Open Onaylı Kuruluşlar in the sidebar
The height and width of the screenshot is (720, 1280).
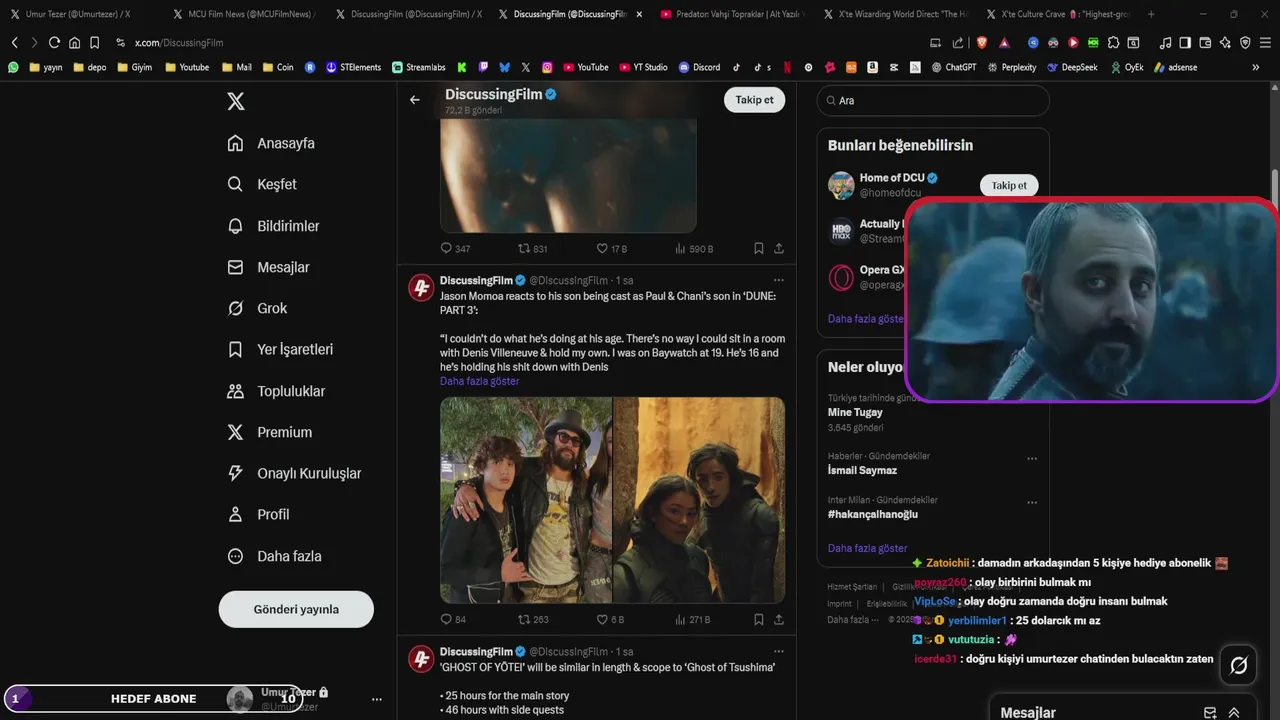pyautogui.click(x=294, y=473)
